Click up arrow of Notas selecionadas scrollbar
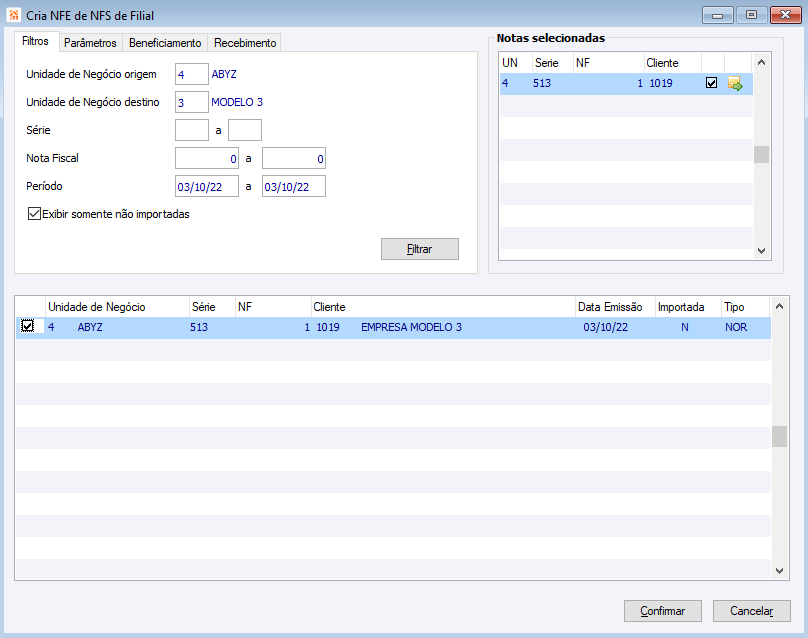The image size is (808, 638). coord(761,62)
